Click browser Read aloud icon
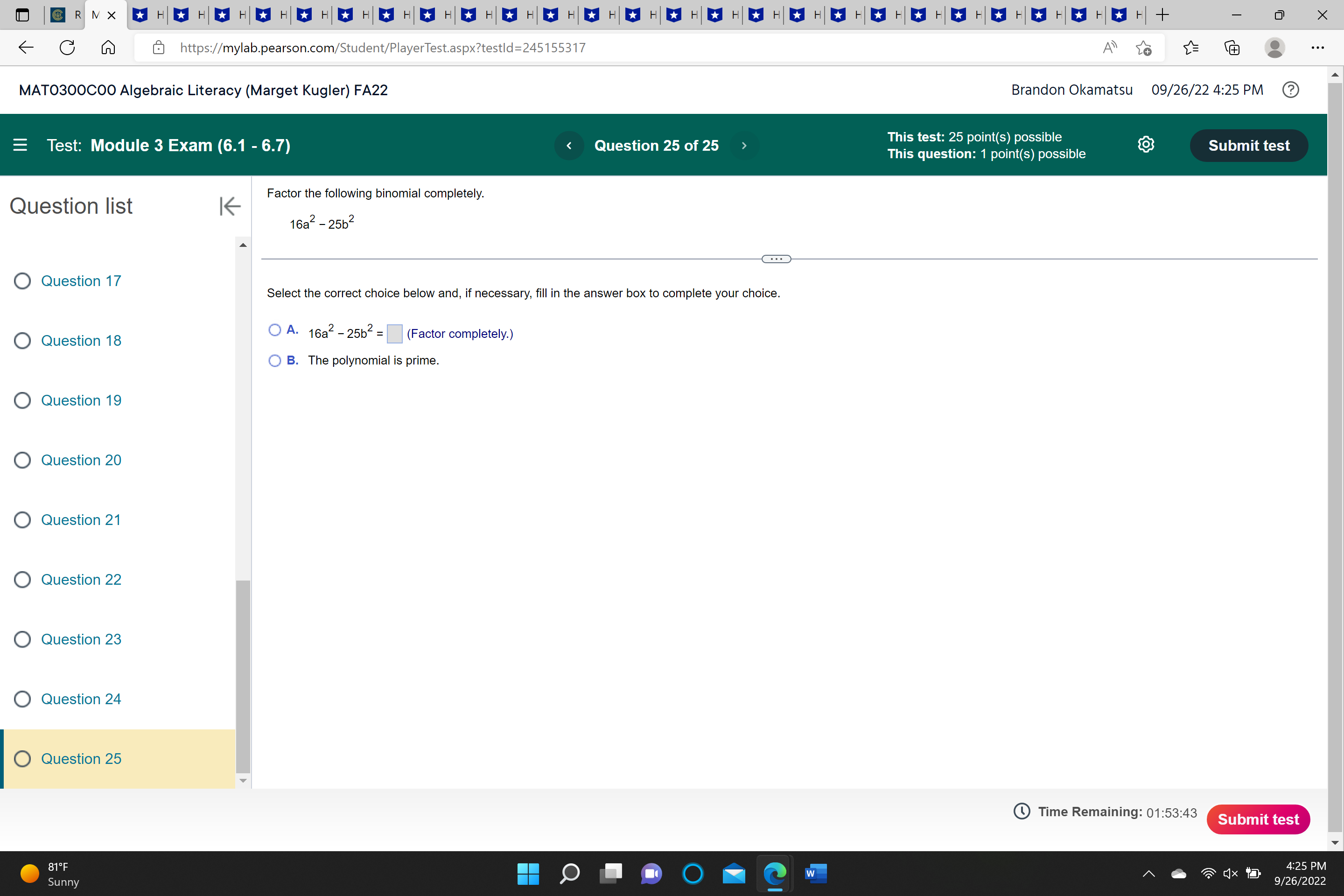 pos(1109,48)
